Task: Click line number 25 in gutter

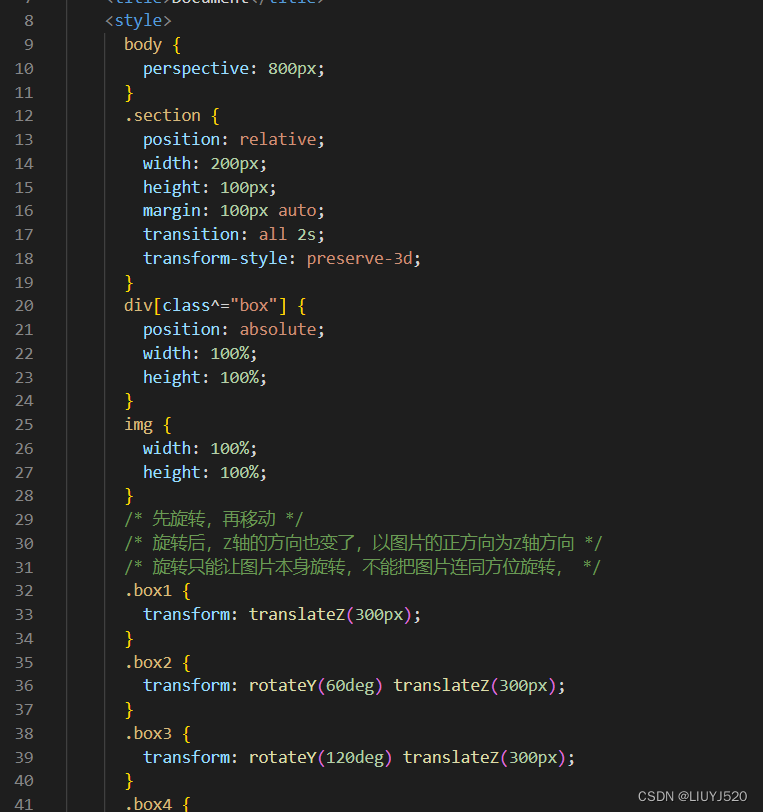Action: point(24,425)
